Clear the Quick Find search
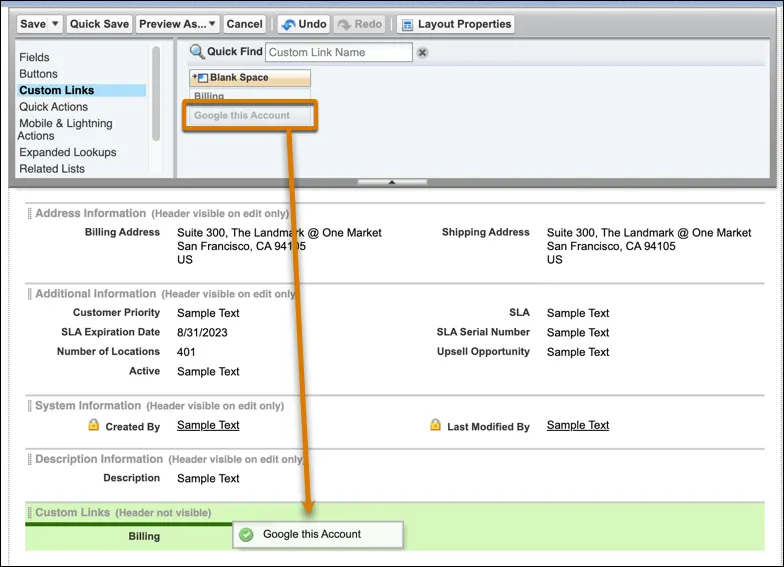The width and height of the screenshot is (784, 567). click(422, 52)
